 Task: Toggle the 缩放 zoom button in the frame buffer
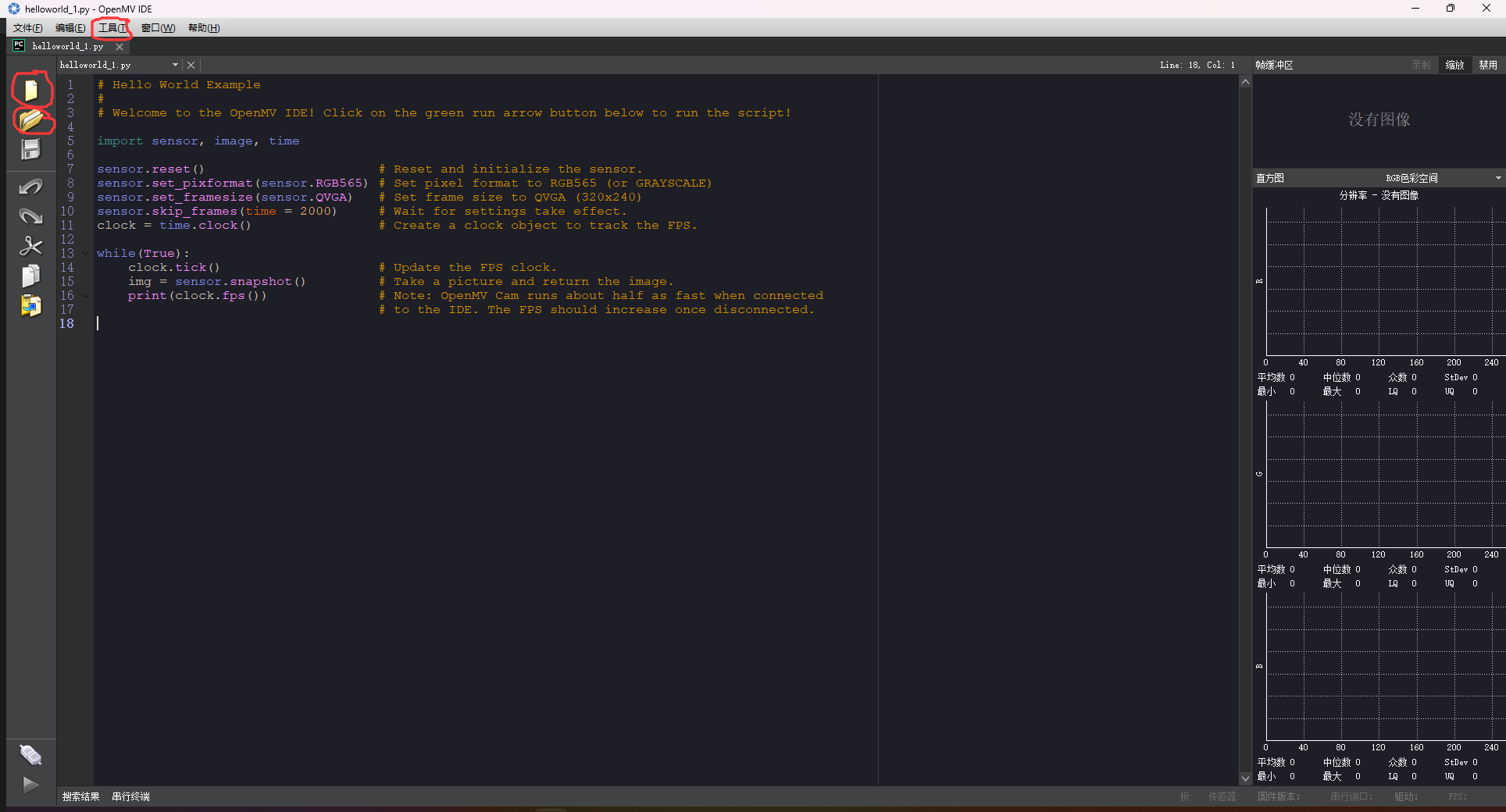1454,65
